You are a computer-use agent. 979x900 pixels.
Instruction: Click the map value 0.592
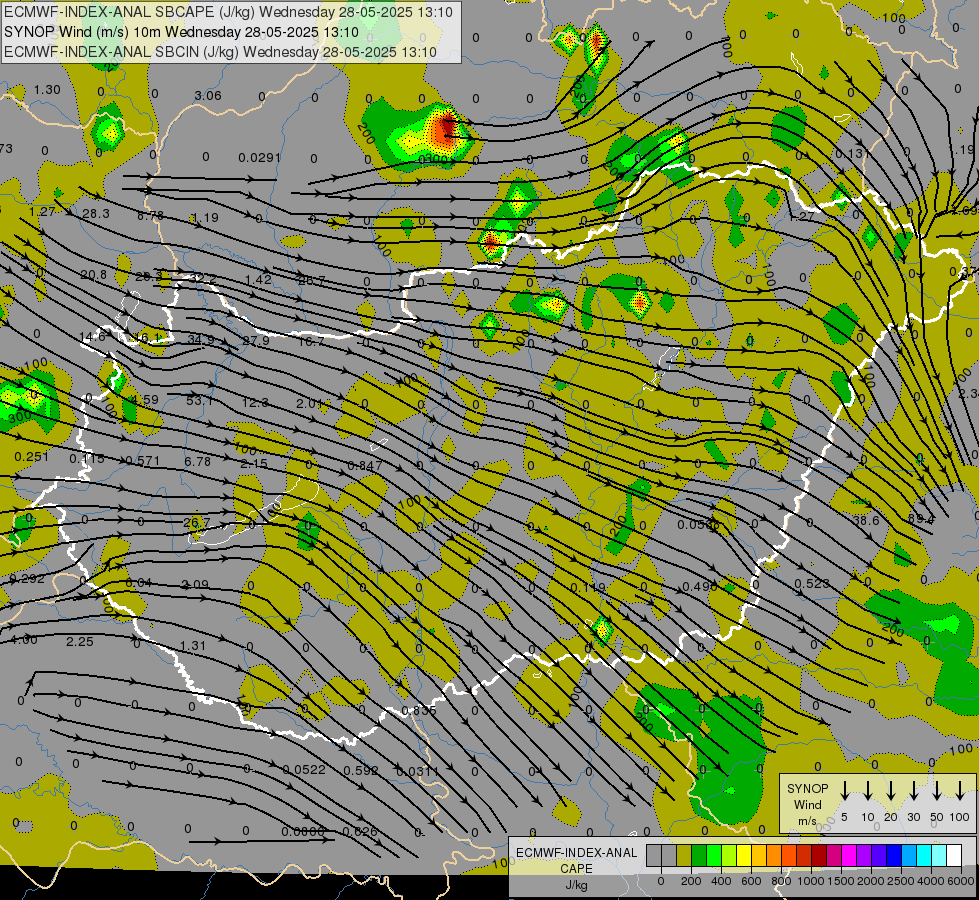[x=361, y=770]
